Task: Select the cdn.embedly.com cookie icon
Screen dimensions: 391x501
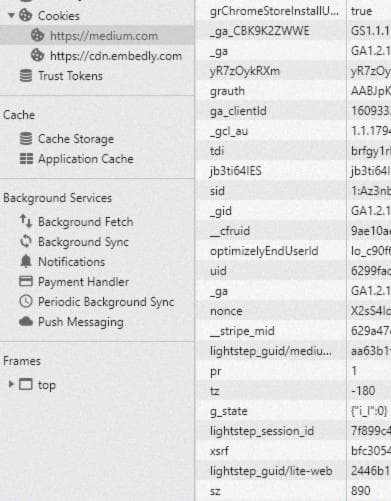Action: [x=37, y=55]
